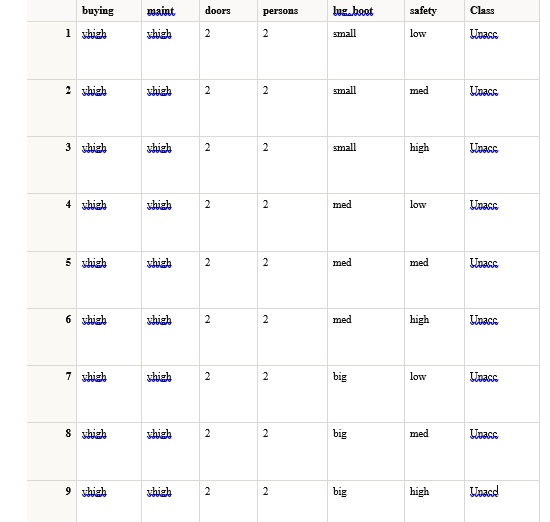
Task: Select the 'lug_boot' header cell
Action: click(x=366, y=11)
